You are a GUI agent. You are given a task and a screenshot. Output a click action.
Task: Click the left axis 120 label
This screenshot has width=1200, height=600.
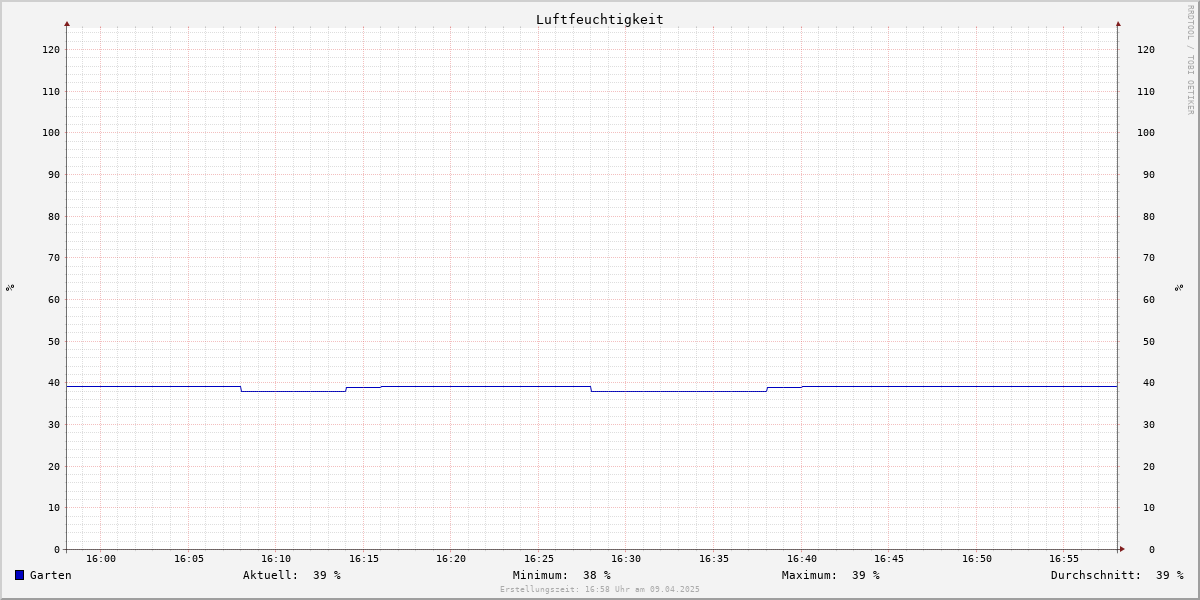coord(51,50)
